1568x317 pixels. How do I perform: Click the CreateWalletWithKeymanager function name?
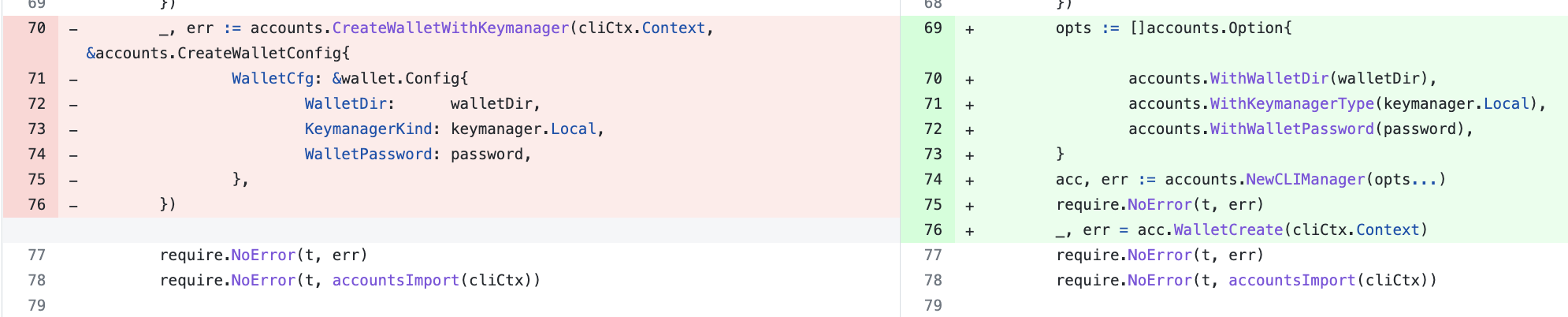[450, 28]
